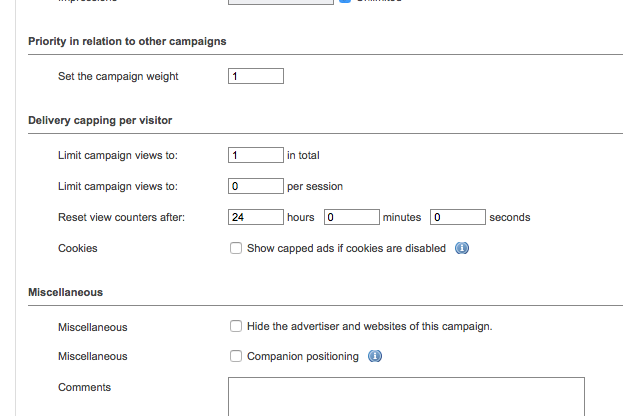623x416 pixels.
Task: Click the 'Reset view counters after:' label
Action: point(122,217)
